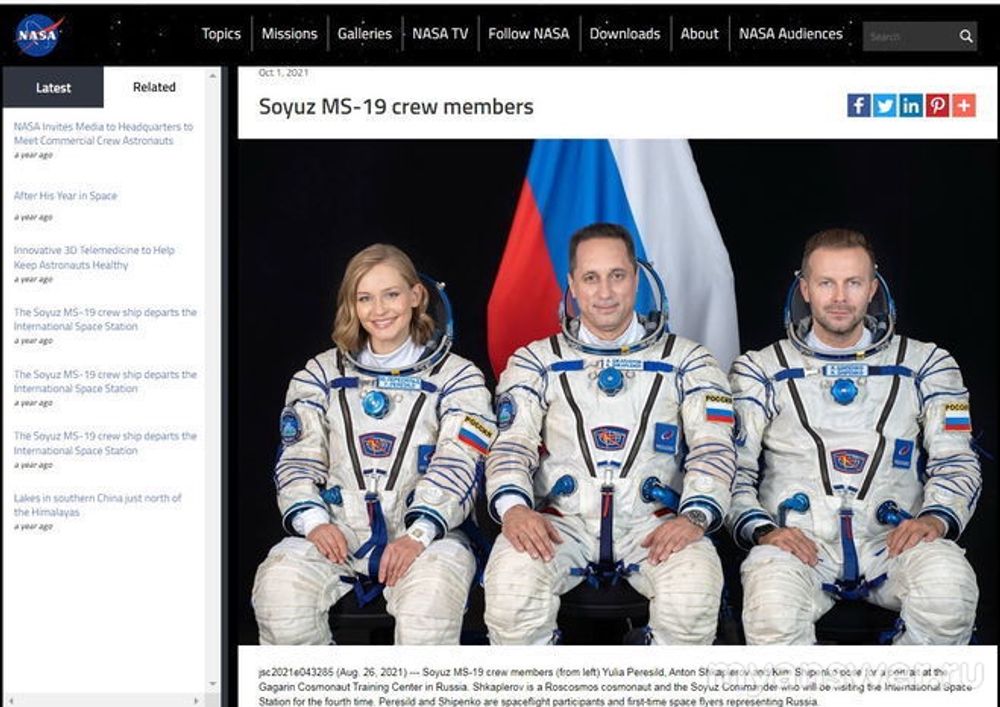Viewport: 1000px width, 707px height.
Task: Open the Follow NASA menu
Action: coord(528,34)
